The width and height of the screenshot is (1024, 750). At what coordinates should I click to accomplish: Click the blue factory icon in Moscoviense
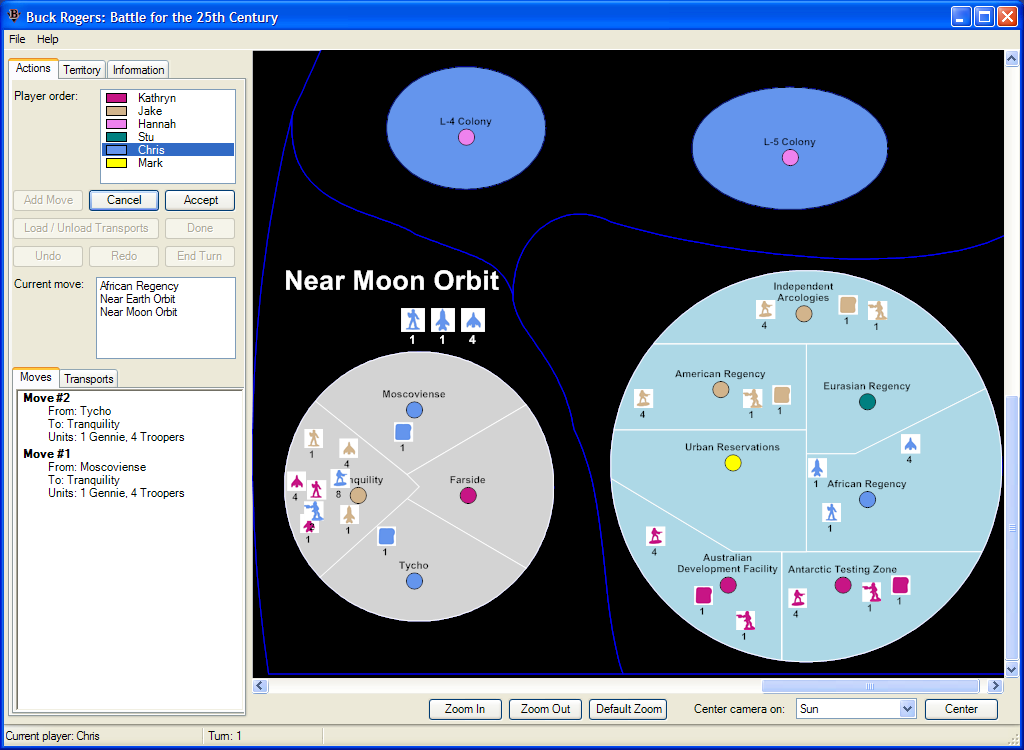tap(403, 432)
